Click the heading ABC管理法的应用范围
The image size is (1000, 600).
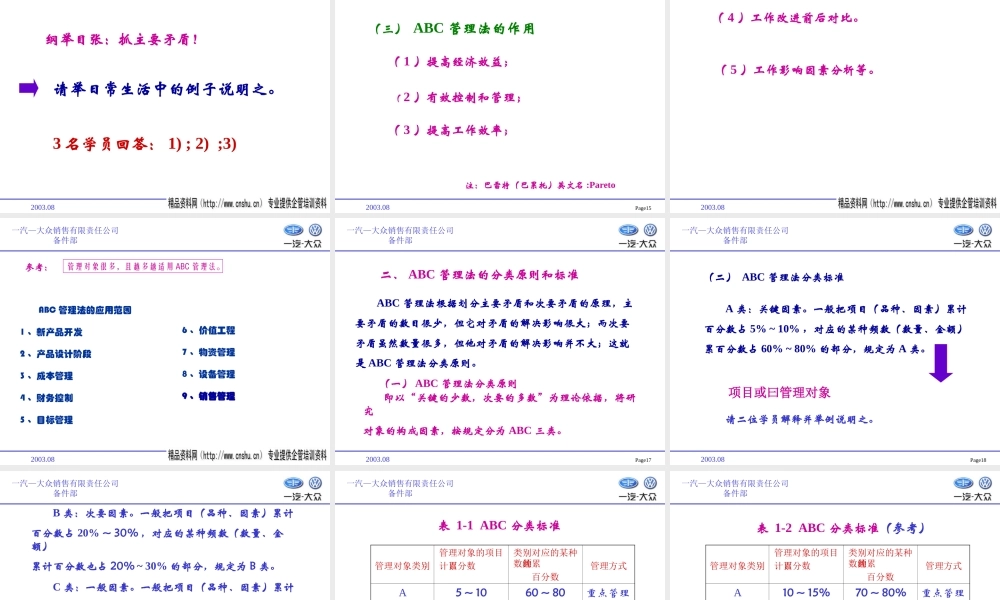85,310
